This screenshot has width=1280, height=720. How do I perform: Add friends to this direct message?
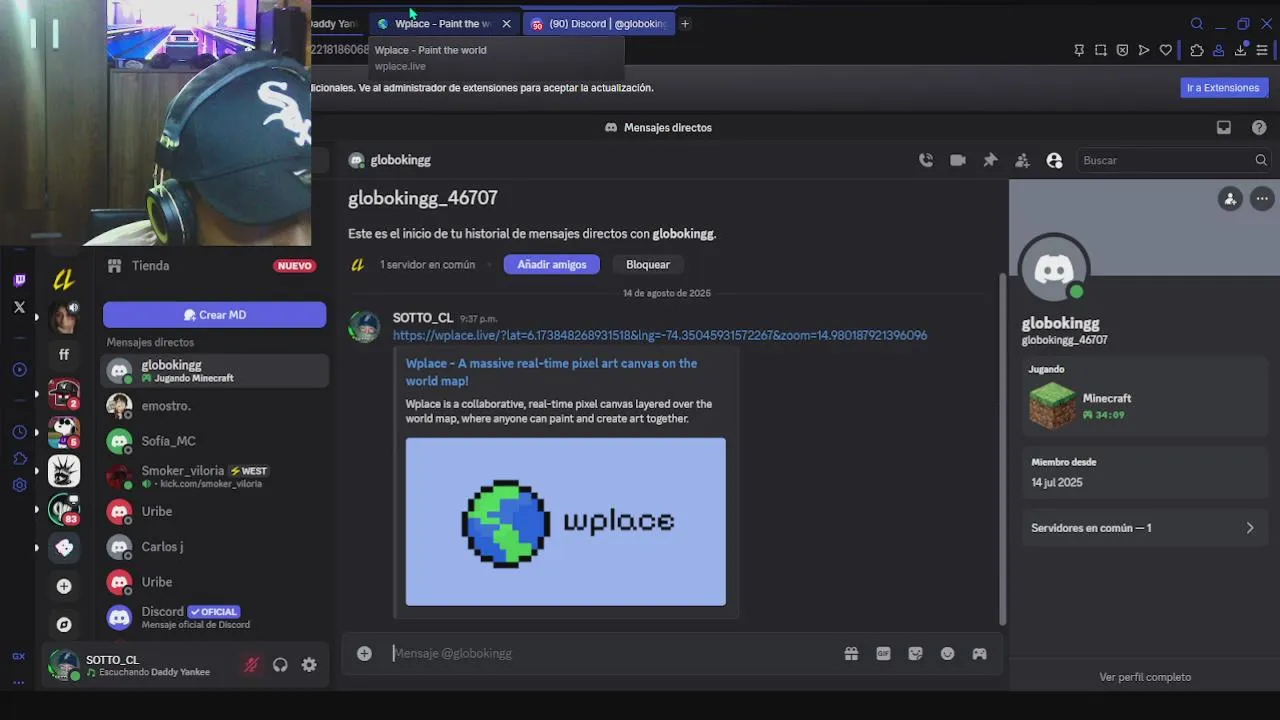[1022, 160]
